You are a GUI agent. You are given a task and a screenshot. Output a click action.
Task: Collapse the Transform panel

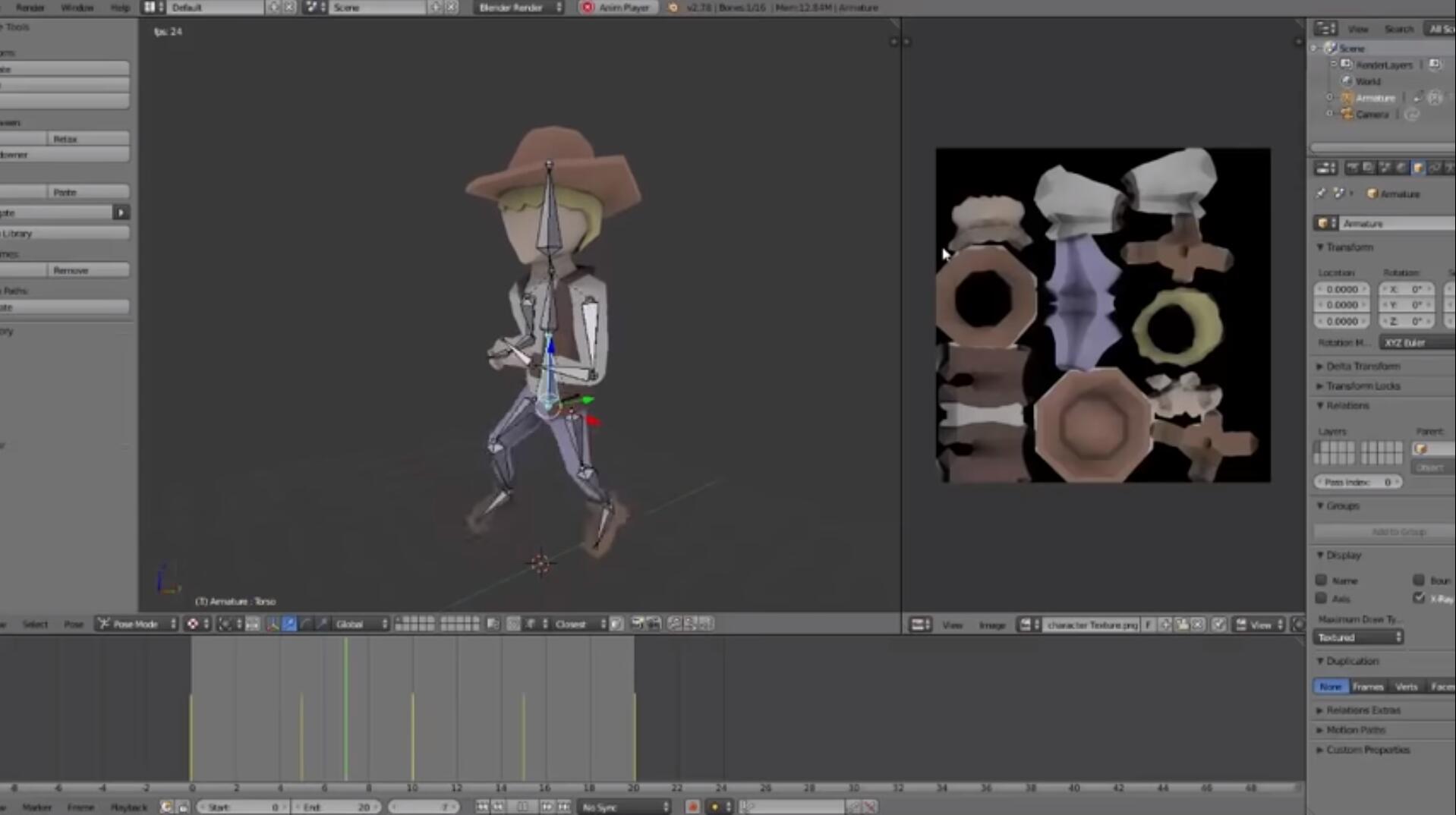coord(1320,247)
